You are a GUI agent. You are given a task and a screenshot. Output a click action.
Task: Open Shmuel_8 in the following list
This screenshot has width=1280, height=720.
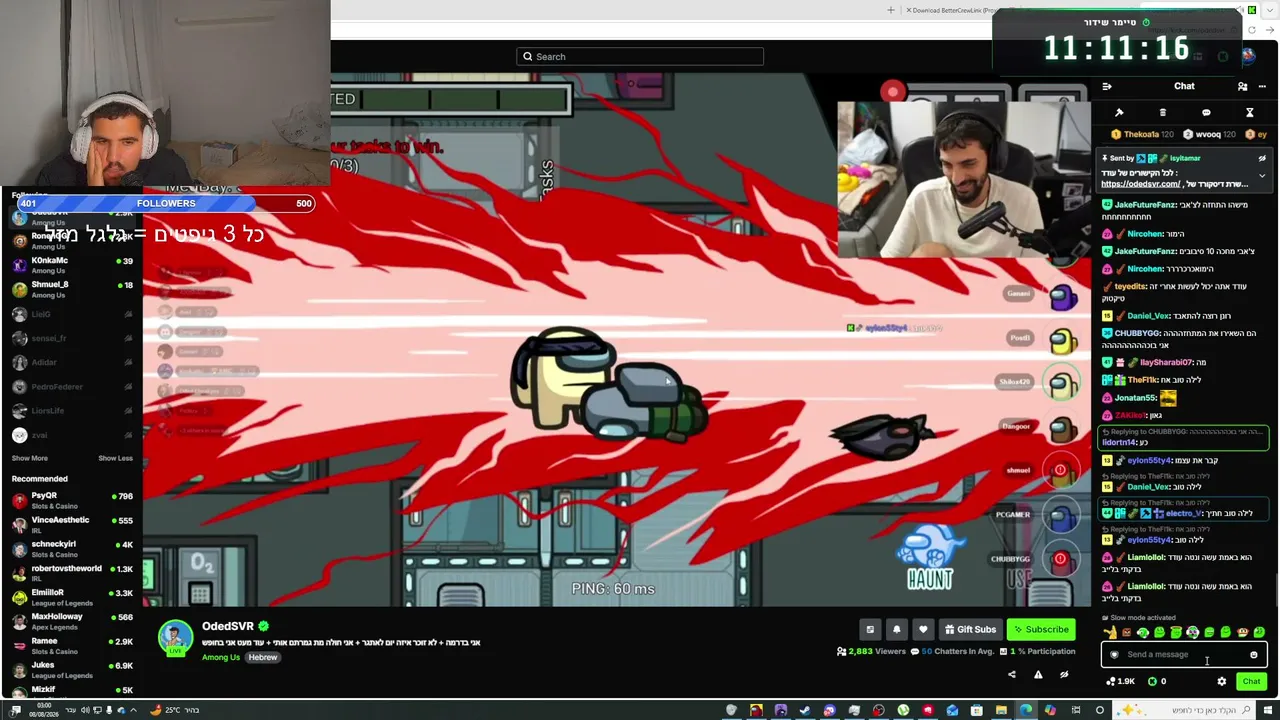pos(72,289)
